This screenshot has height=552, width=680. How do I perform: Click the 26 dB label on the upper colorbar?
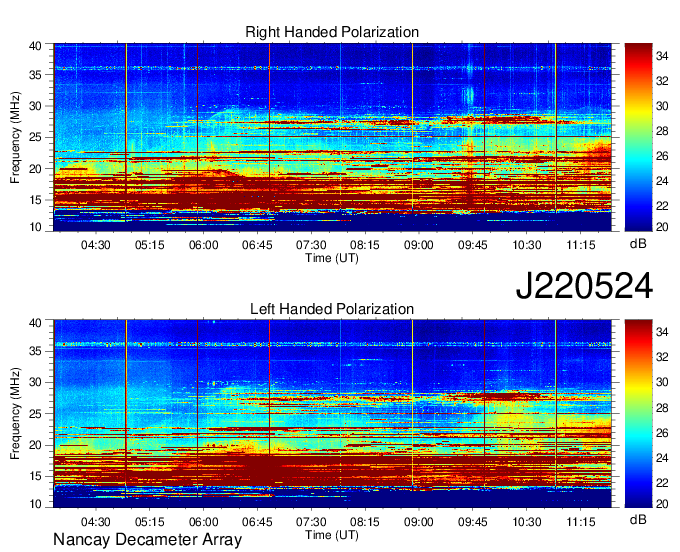tap(662, 156)
